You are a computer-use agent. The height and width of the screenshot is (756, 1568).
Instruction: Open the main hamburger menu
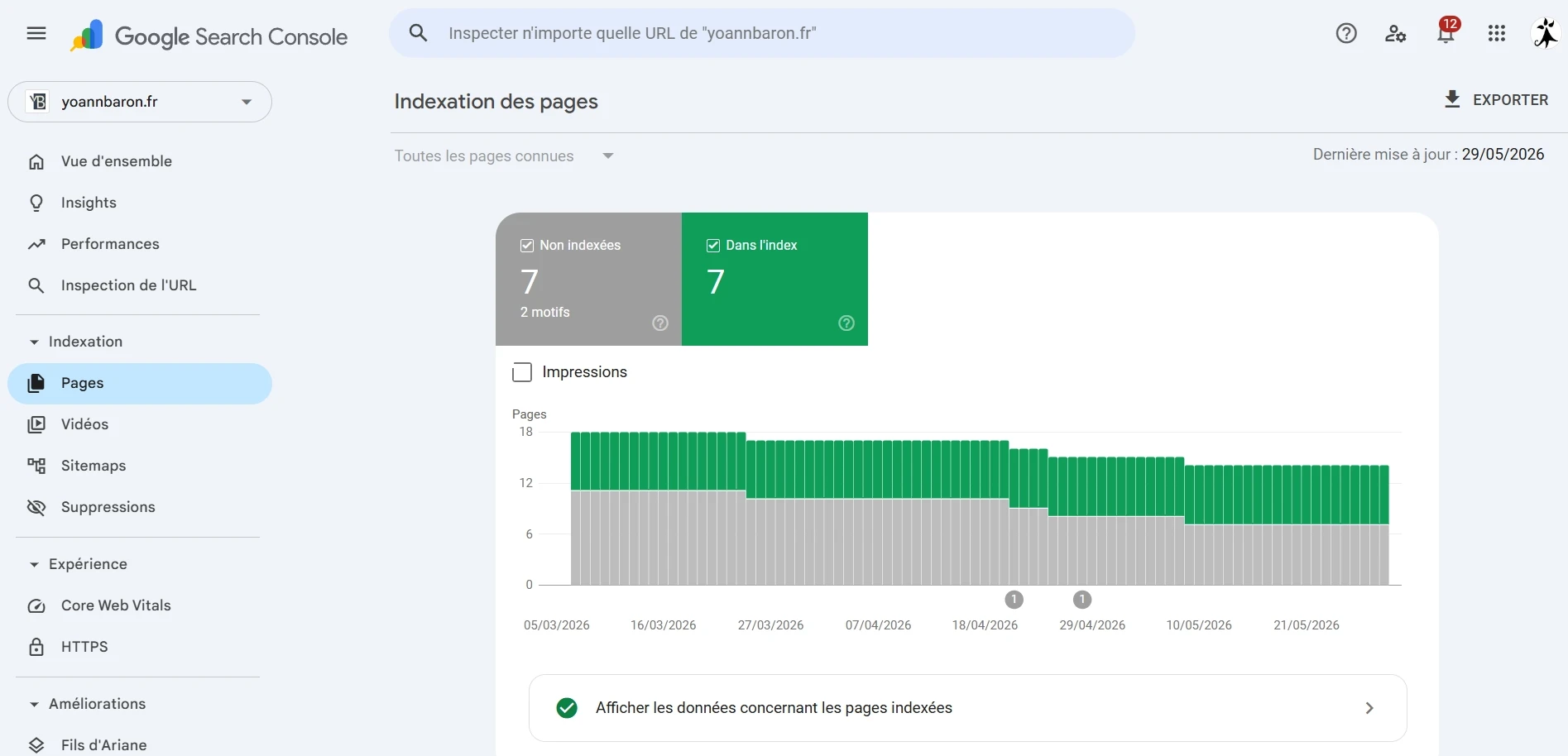coord(36,33)
